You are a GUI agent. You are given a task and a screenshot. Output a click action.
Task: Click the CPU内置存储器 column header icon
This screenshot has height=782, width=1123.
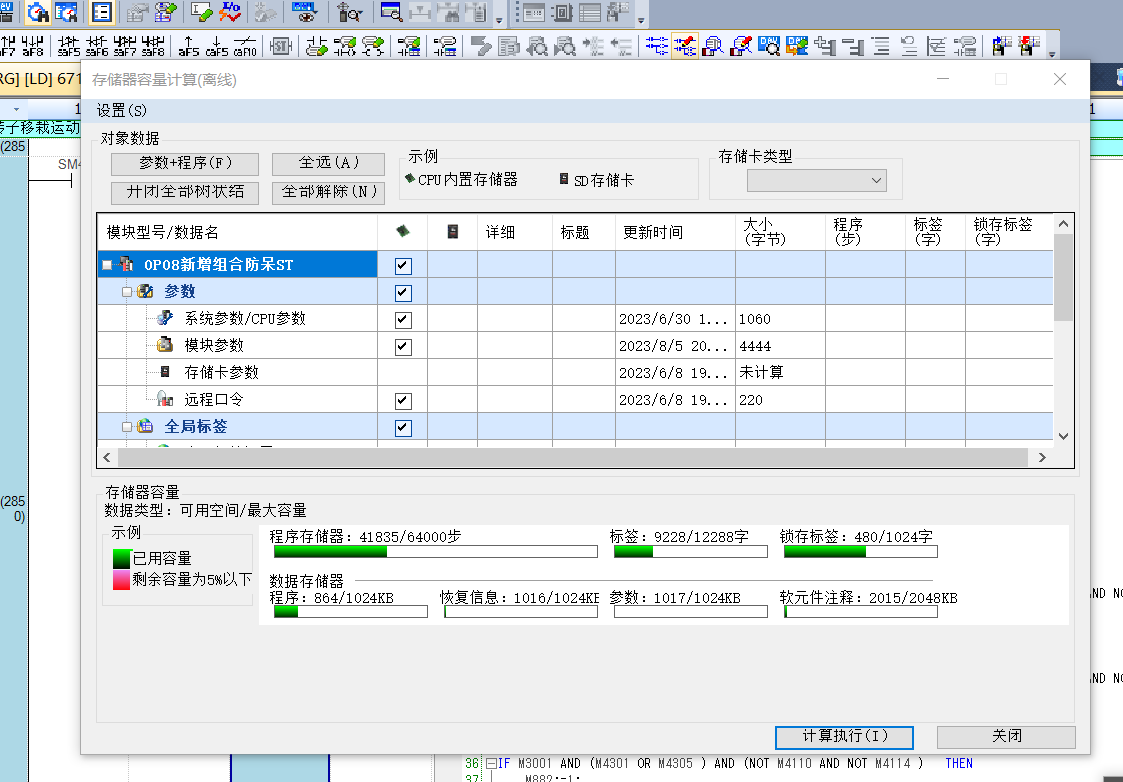pyautogui.click(x=403, y=232)
